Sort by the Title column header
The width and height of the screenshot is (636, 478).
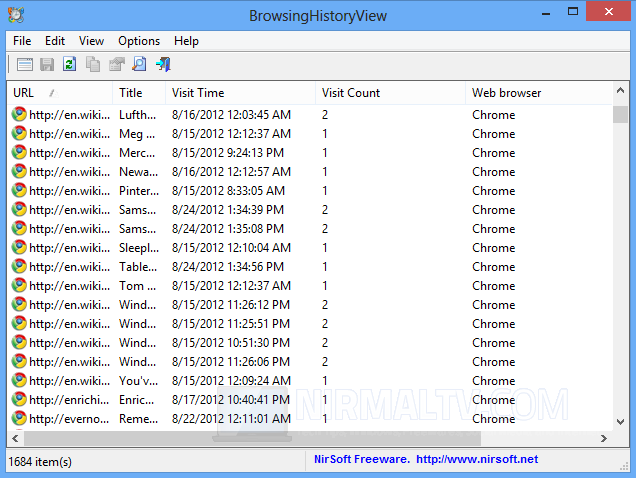139,93
